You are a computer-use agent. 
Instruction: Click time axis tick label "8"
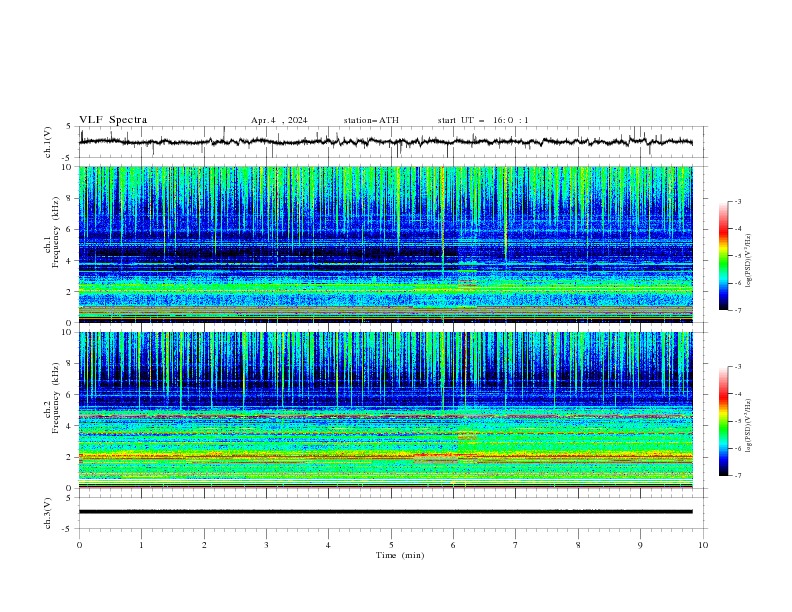(x=578, y=545)
